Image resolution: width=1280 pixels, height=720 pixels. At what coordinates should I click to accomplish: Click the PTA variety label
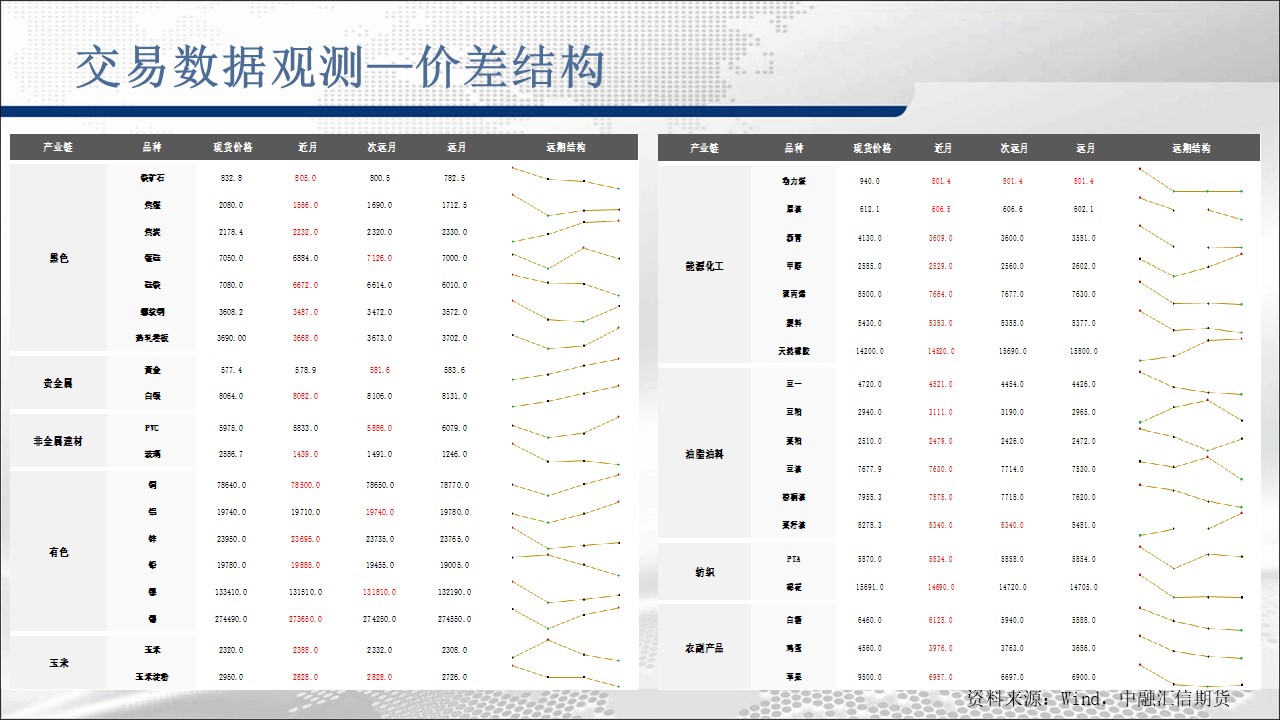tap(794, 559)
